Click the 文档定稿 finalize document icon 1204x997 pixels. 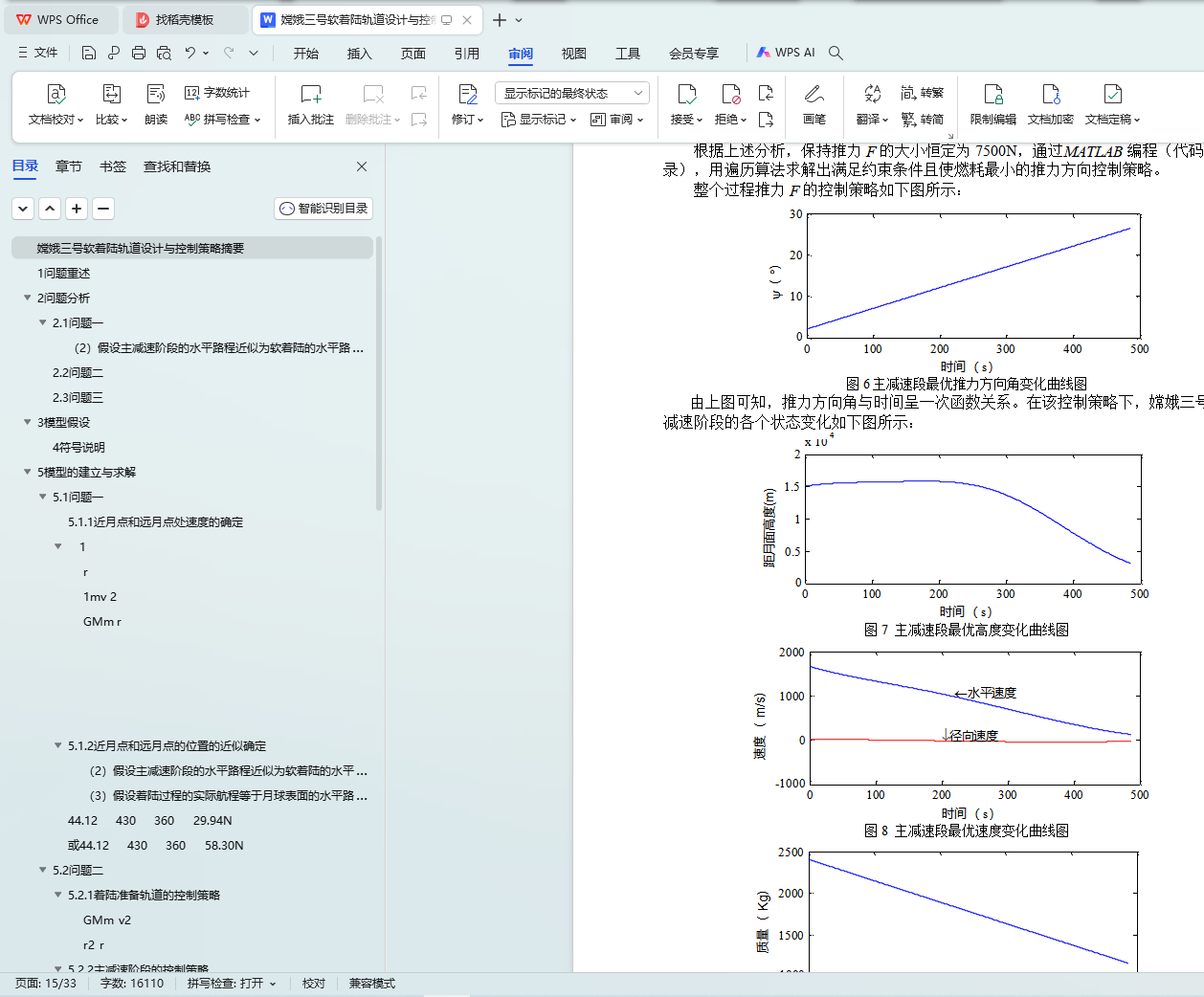tap(1112, 94)
